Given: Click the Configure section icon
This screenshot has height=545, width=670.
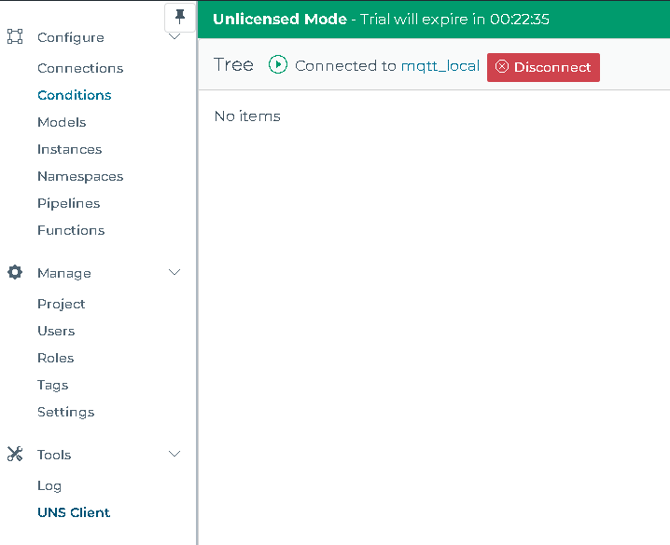Looking at the screenshot, I should click(x=15, y=37).
